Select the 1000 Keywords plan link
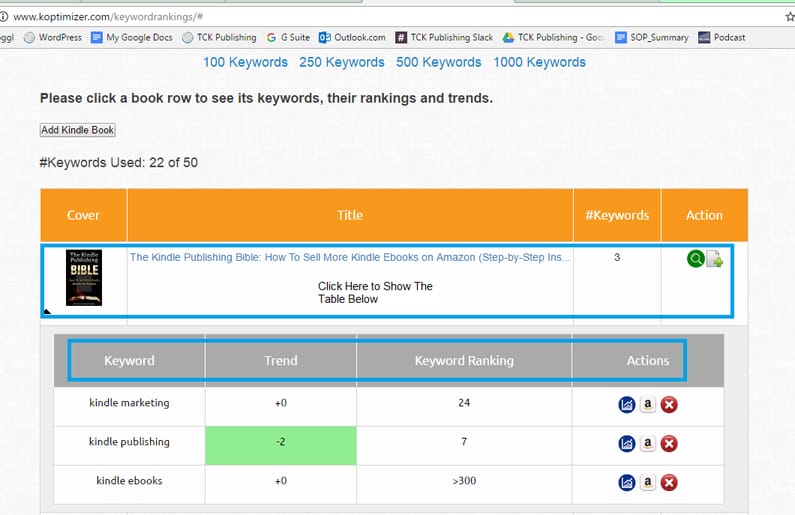The width and height of the screenshot is (795, 515). point(539,62)
